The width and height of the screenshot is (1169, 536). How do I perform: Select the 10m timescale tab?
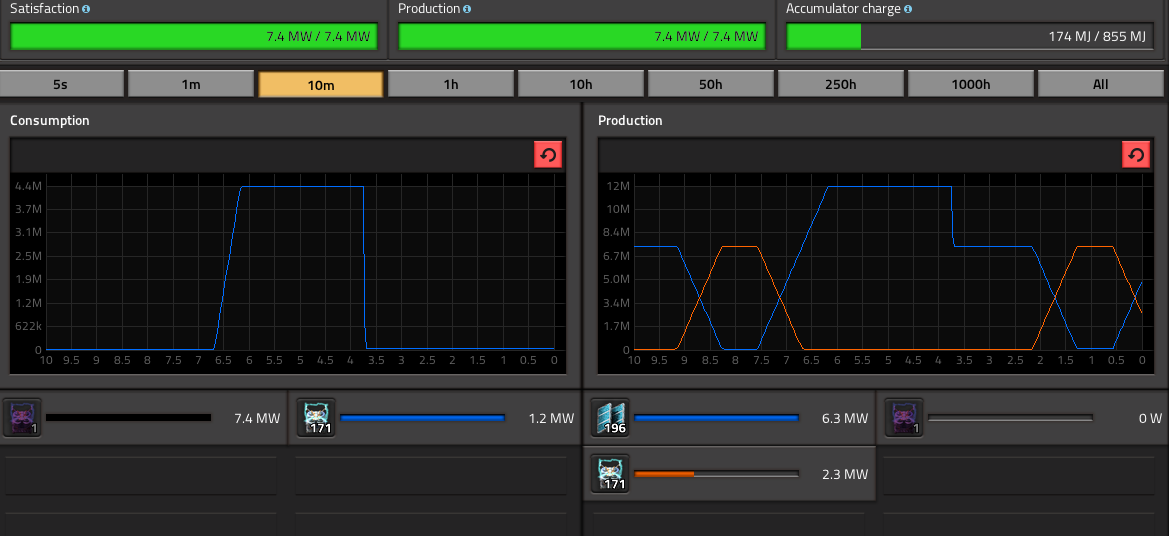[x=321, y=84]
